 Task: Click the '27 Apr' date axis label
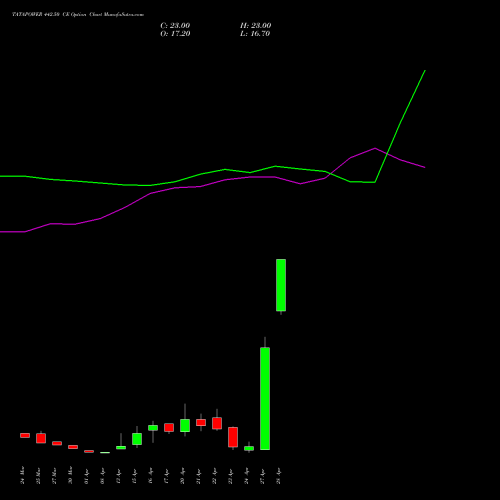tap(262, 476)
